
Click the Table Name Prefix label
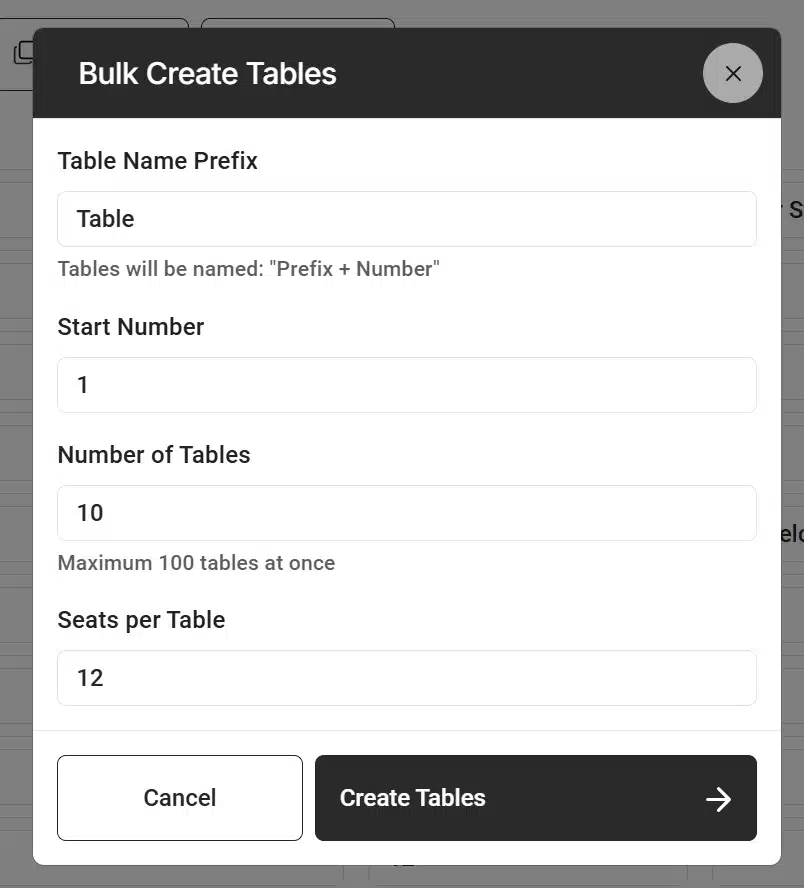(x=157, y=160)
